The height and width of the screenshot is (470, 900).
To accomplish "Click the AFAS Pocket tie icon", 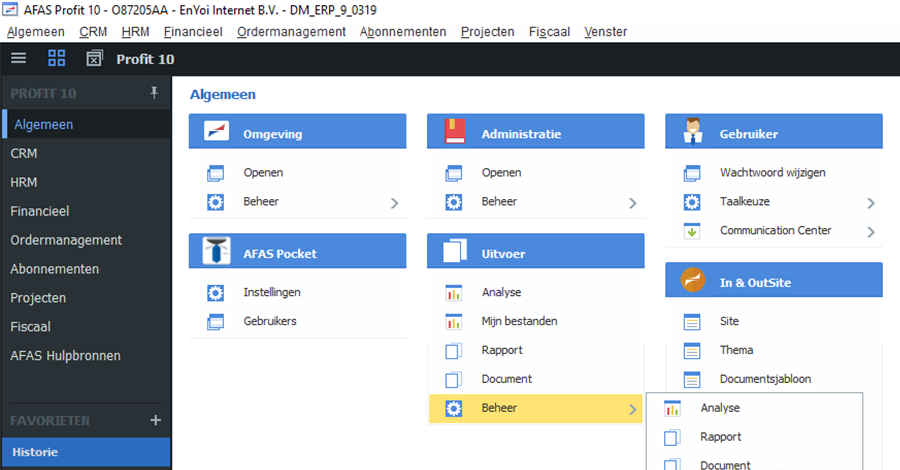I will coord(216,251).
